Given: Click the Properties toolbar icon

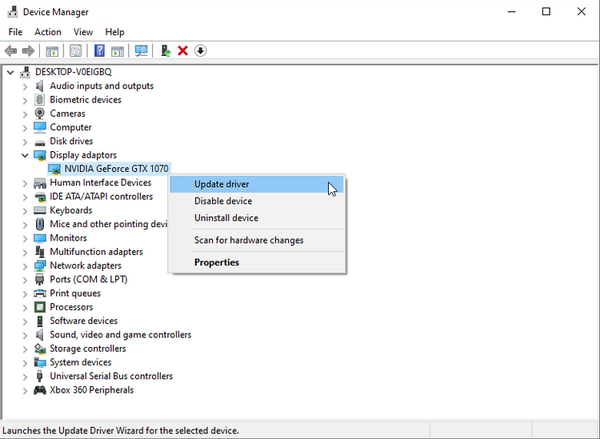Looking at the screenshot, I should point(75,51).
